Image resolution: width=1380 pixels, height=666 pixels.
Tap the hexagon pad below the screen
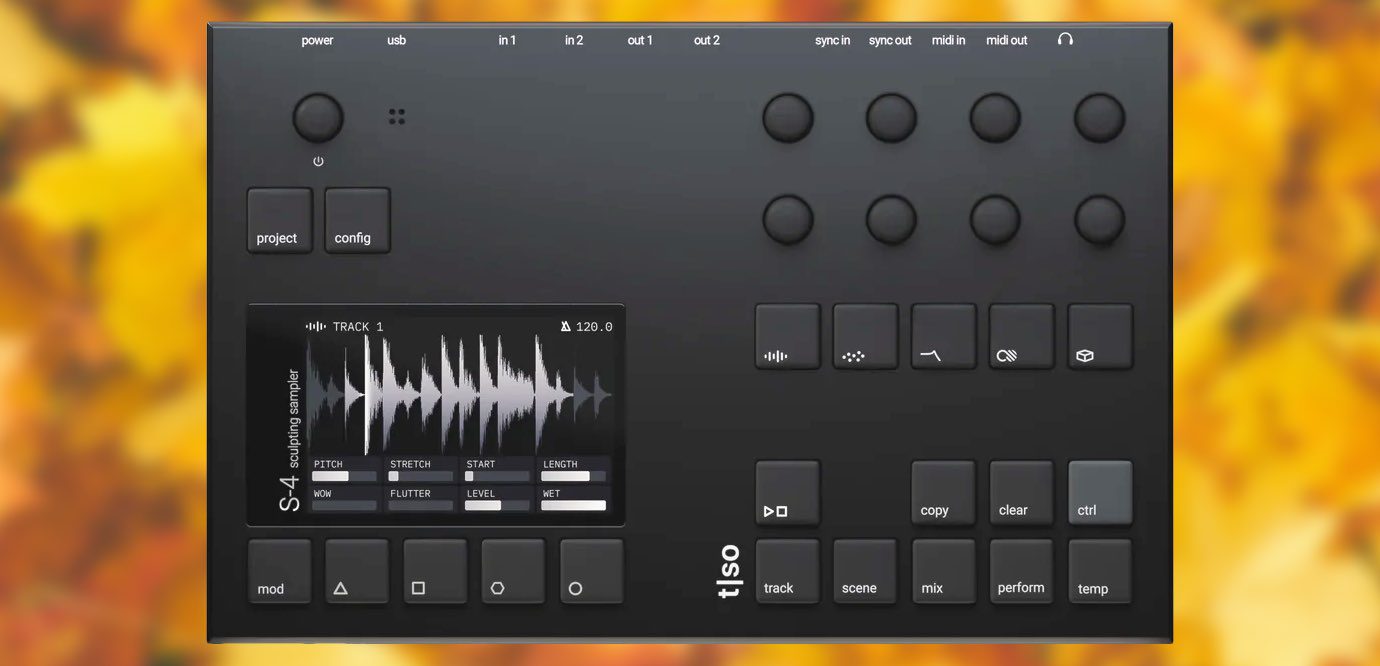[513, 572]
